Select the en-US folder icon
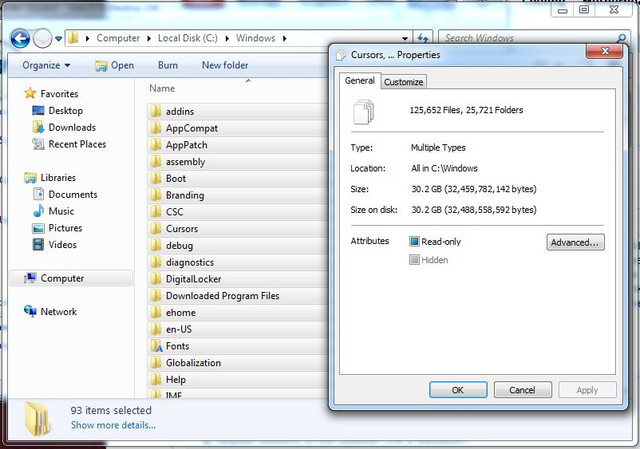Screen dimensions: 640x449 156,329
